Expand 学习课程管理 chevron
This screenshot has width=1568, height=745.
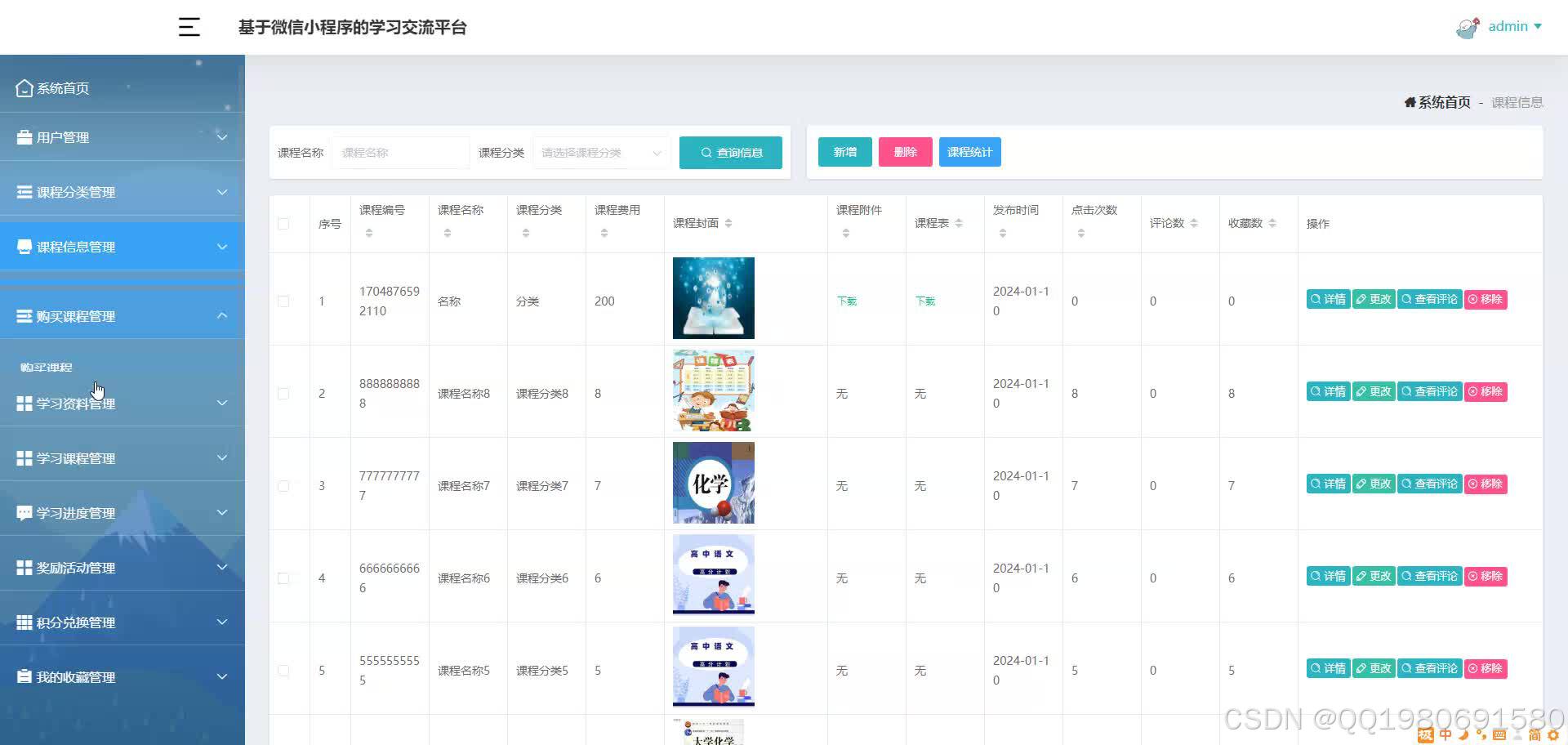[x=222, y=458]
